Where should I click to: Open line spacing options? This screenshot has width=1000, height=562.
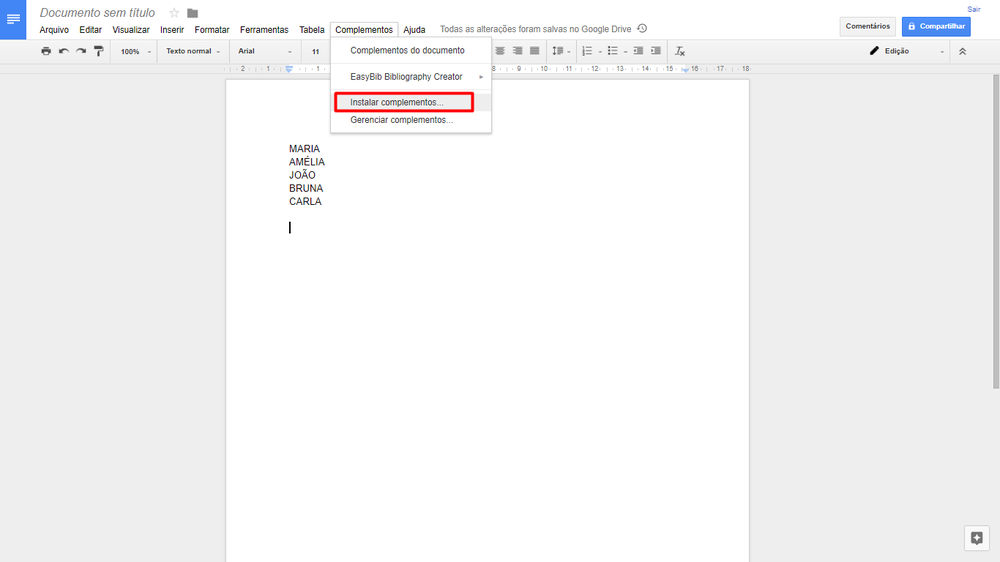(561, 51)
